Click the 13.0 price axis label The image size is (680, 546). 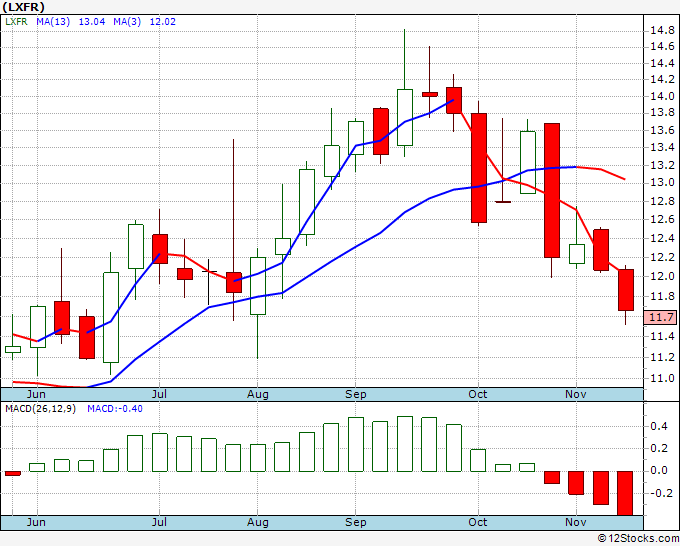click(662, 182)
